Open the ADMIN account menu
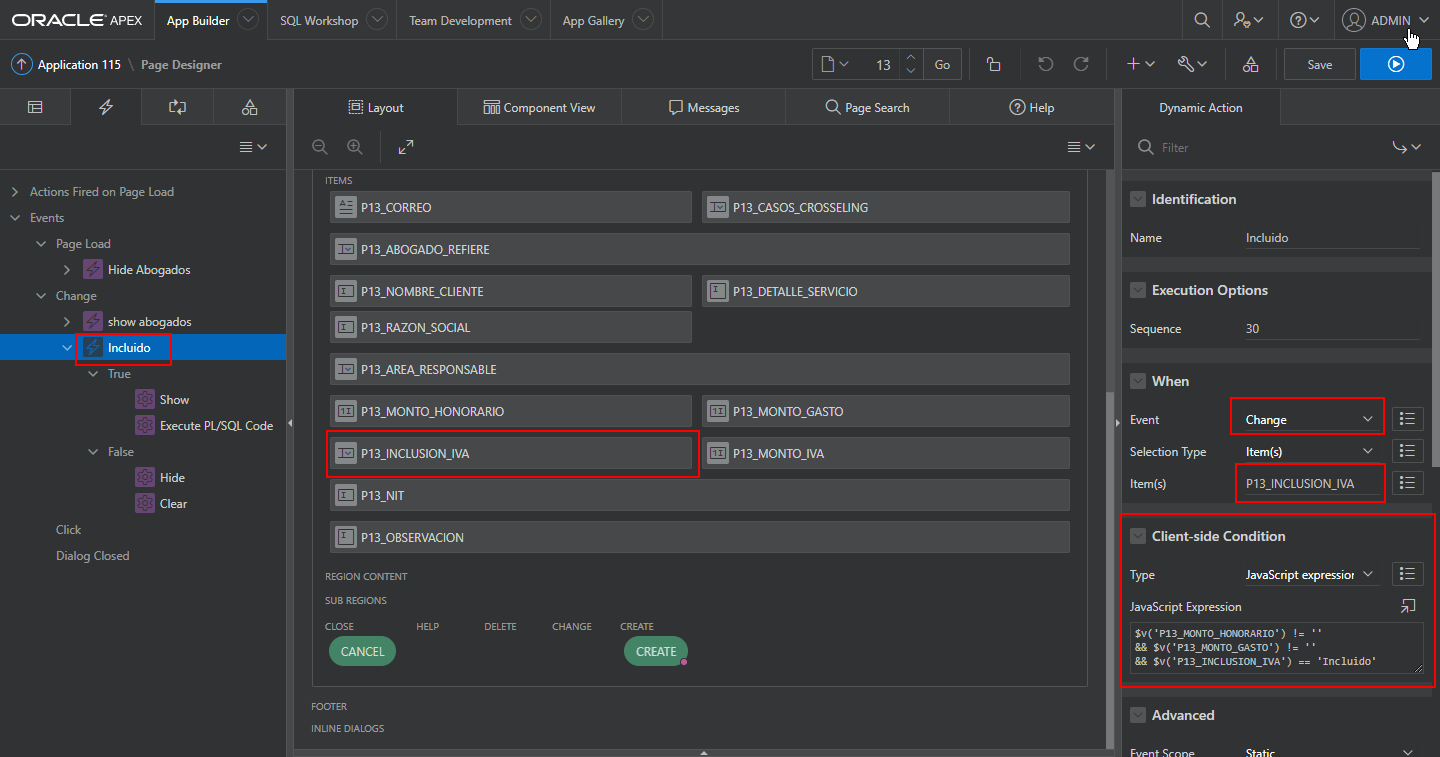The image size is (1440, 757). pos(1386,20)
